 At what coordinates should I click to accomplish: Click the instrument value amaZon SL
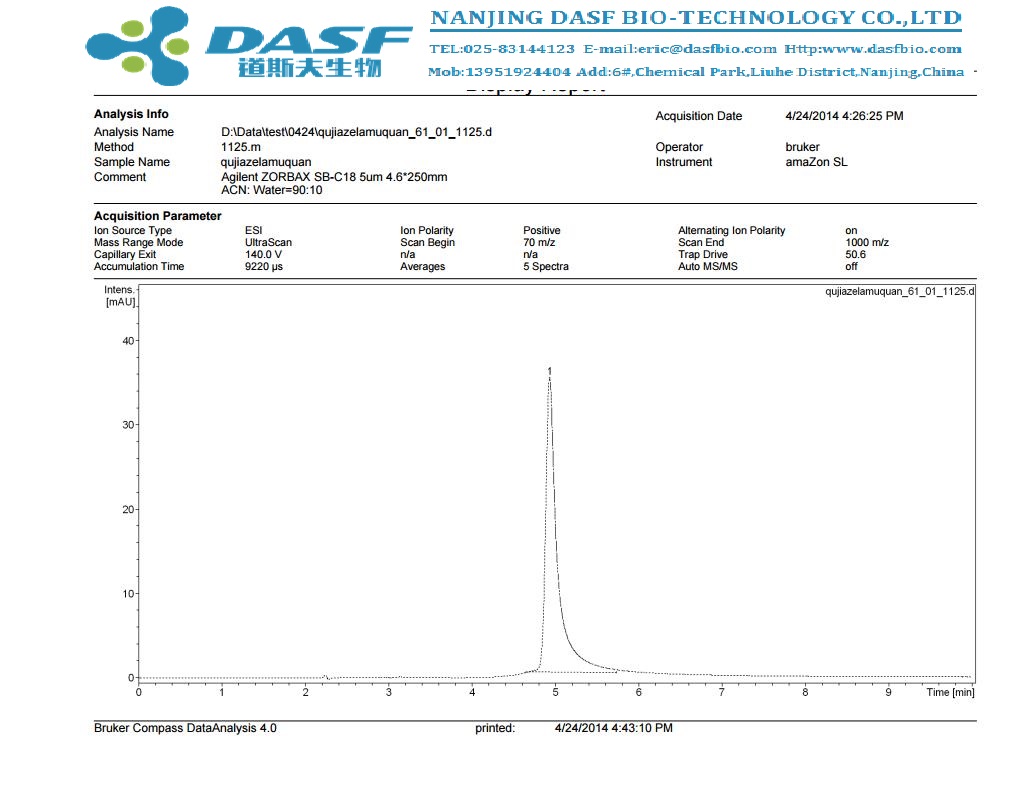(816, 162)
